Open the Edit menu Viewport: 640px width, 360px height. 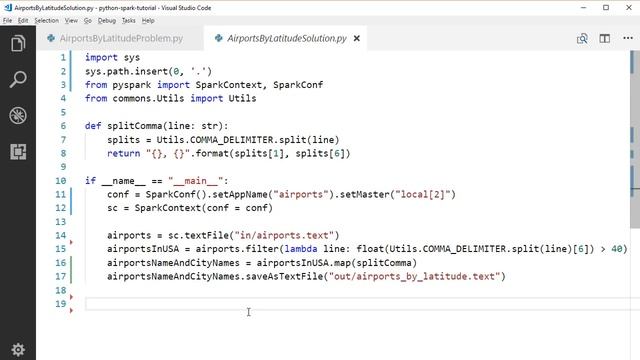click(x=23, y=20)
